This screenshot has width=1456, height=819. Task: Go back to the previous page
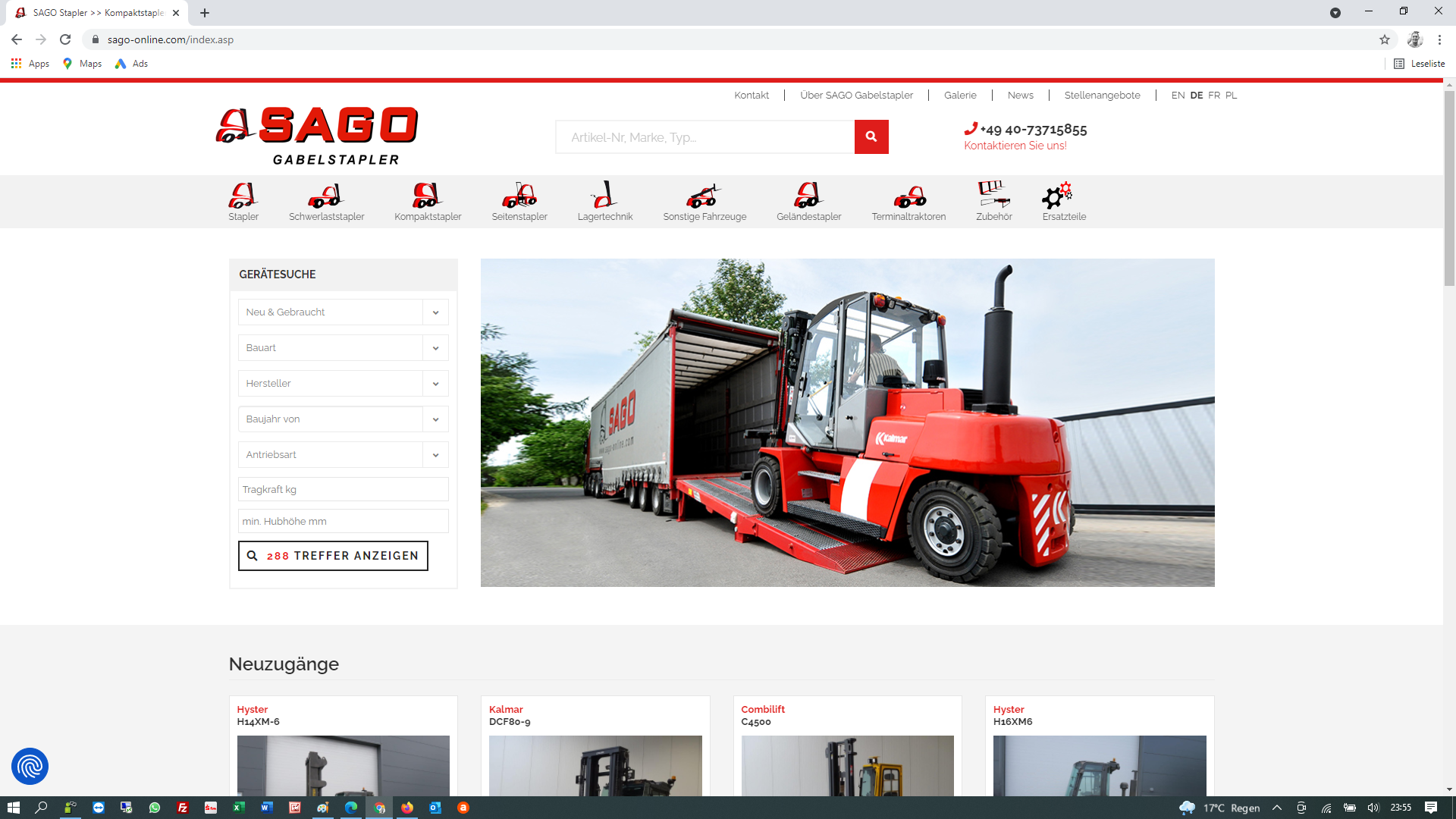click(17, 39)
